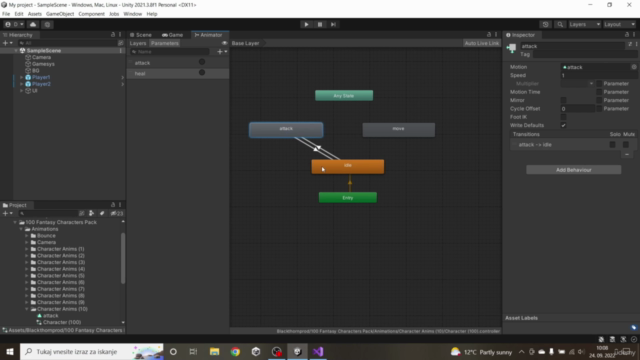
Task: Select the Entry node
Action: [x=347, y=198]
